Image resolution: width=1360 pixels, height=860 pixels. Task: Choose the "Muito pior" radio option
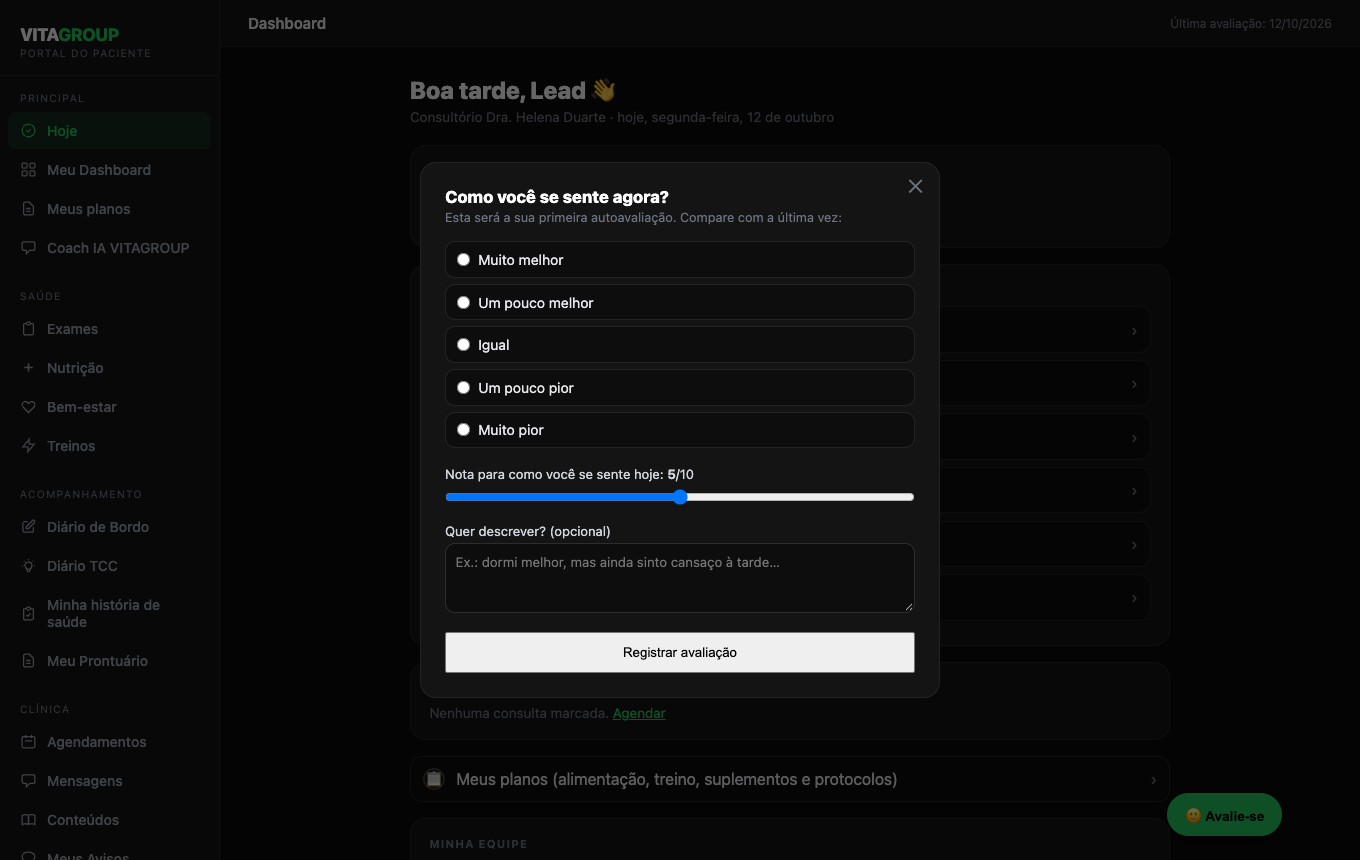coord(463,430)
